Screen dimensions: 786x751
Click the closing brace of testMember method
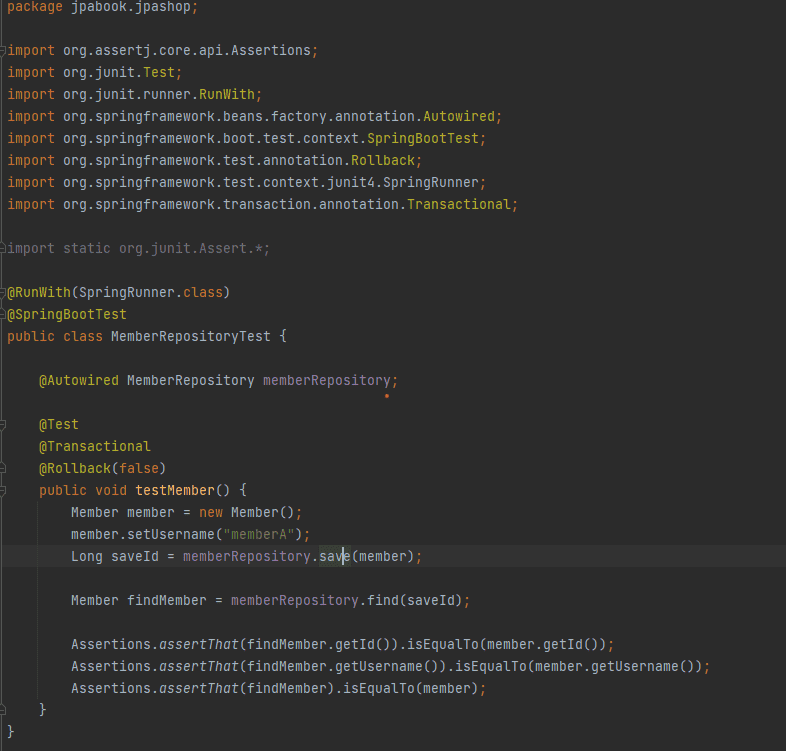43,710
